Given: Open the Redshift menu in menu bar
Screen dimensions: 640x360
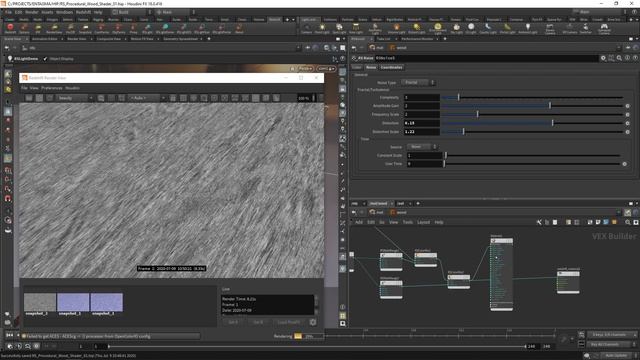Looking at the screenshot, I should (x=83, y=12).
